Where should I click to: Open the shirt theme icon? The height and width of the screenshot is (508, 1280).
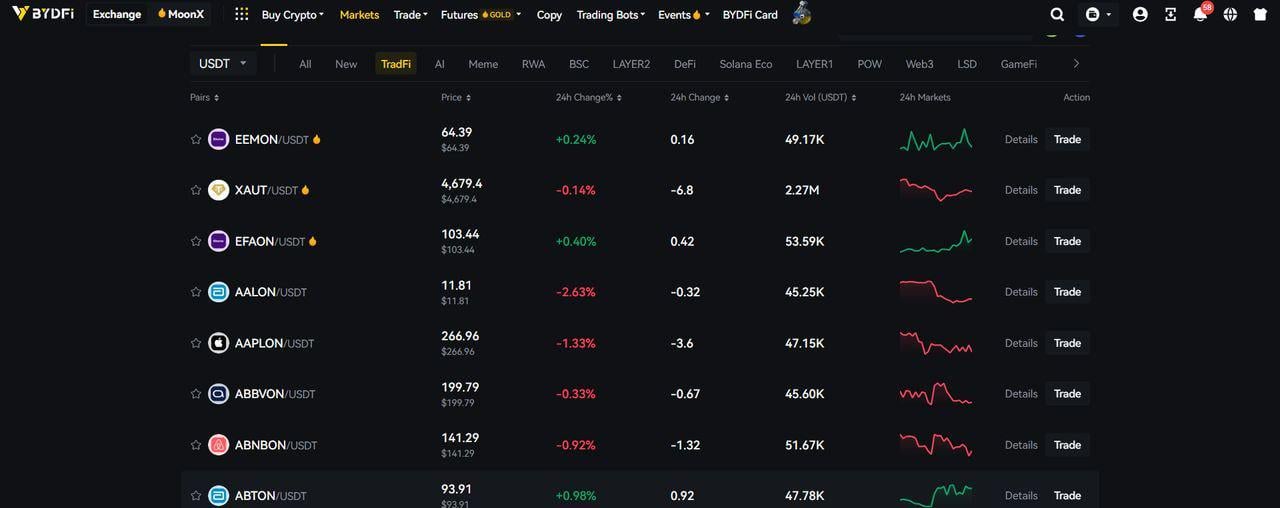[x=1260, y=15]
